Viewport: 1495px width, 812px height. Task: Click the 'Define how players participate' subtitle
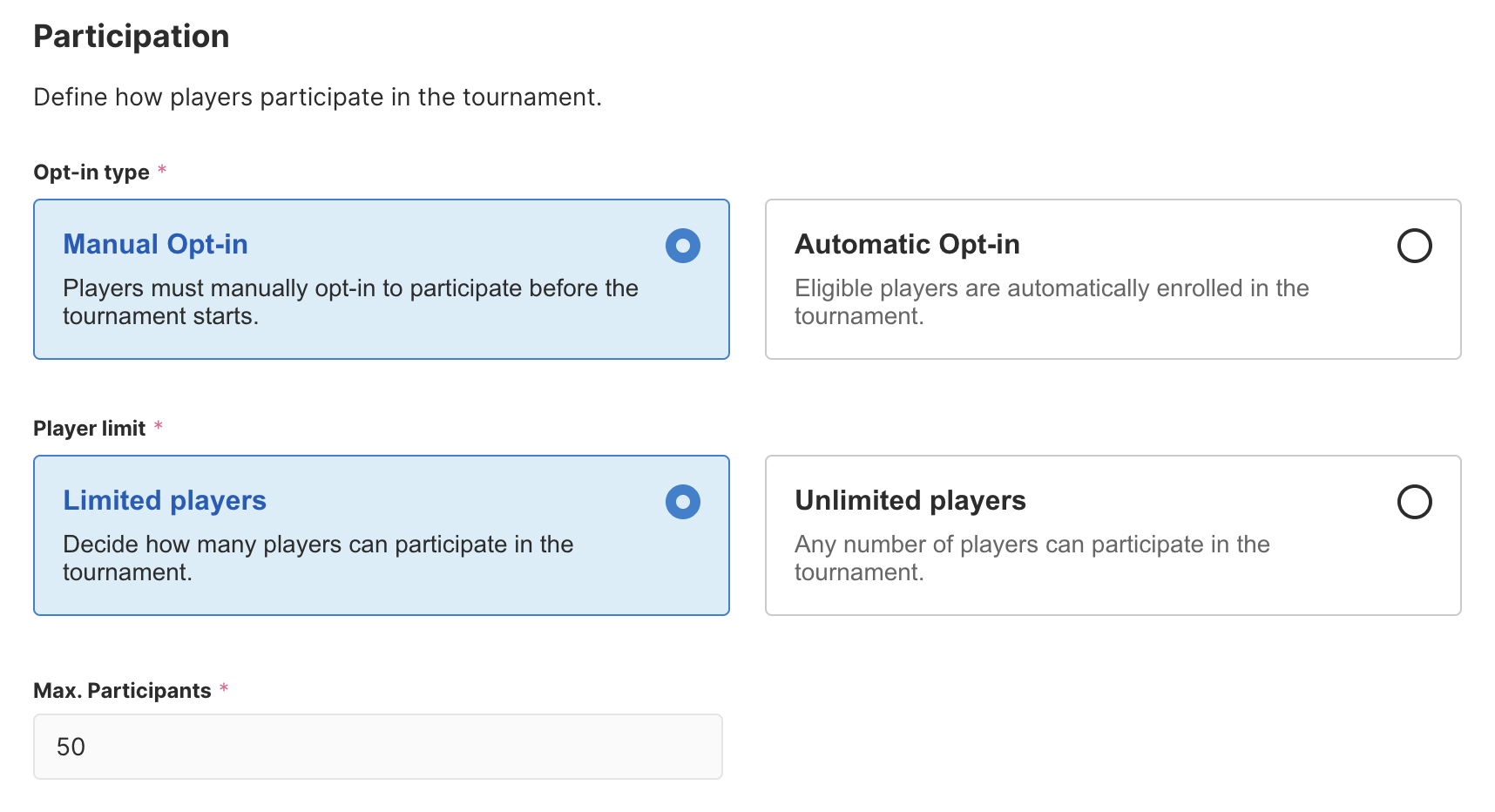pyautogui.click(x=317, y=97)
